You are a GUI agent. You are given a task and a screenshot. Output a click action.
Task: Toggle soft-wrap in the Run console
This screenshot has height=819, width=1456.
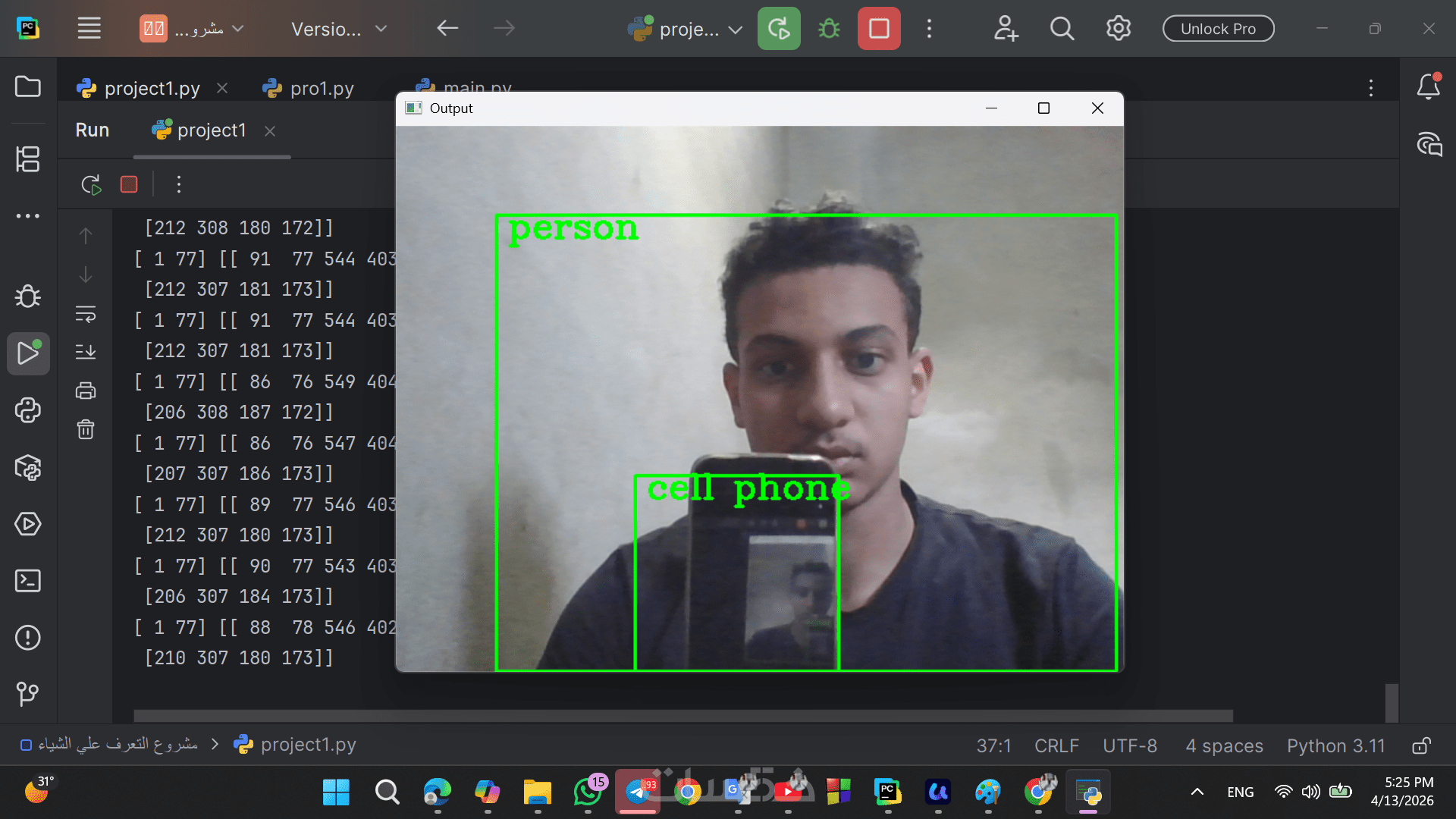coord(86,314)
